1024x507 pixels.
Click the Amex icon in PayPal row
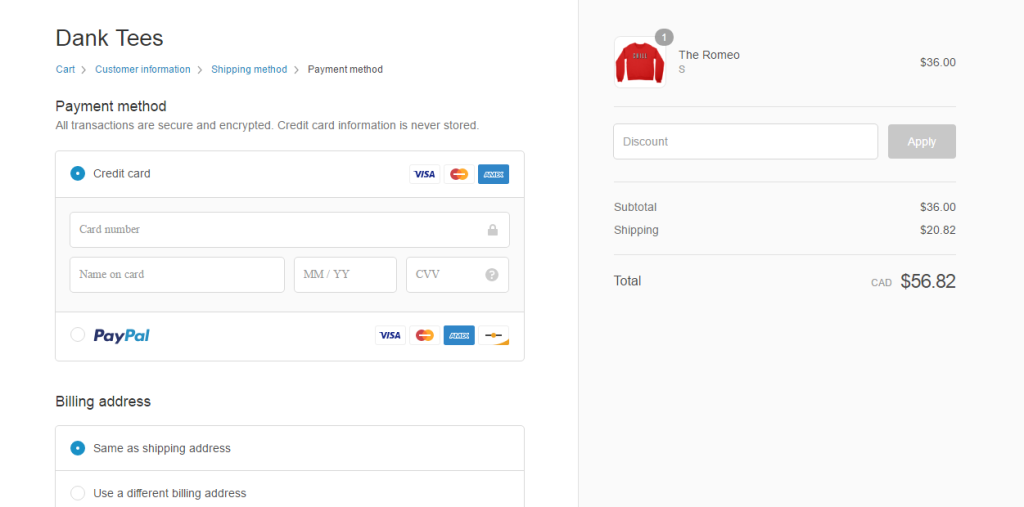(x=459, y=335)
